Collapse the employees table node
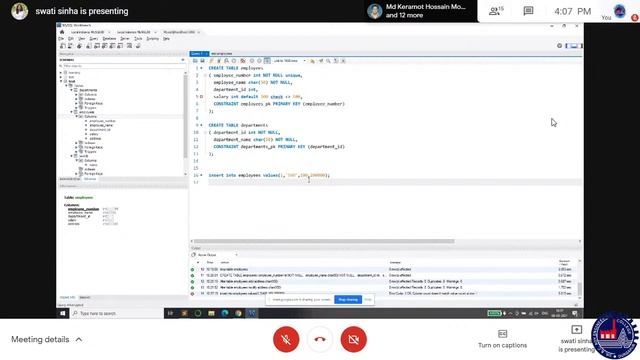The width and height of the screenshot is (640, 360). pyautogui.click(x=71, y=112)
